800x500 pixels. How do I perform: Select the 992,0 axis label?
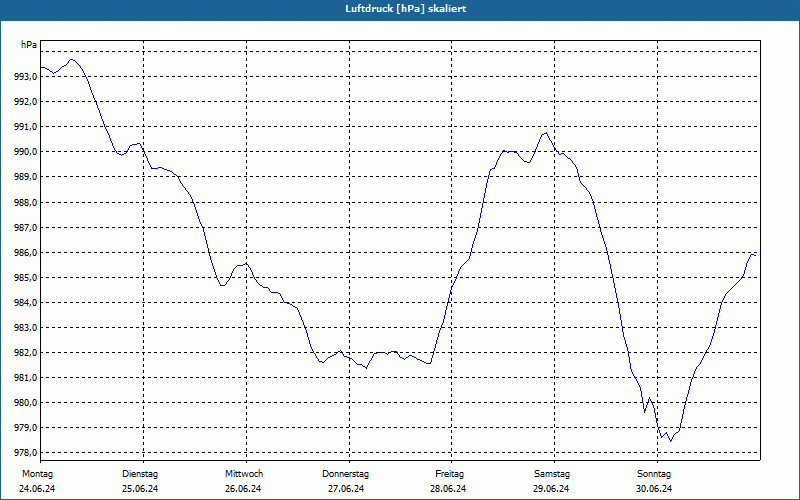pyautogui.click(x=26, y=102)
